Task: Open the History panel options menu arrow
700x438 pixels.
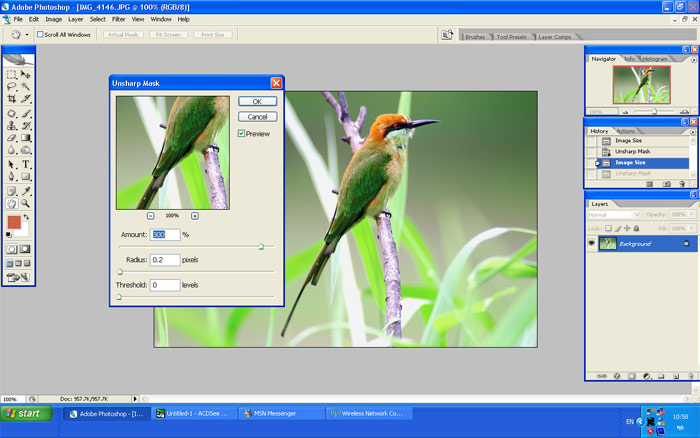Action: coord(693,132)
